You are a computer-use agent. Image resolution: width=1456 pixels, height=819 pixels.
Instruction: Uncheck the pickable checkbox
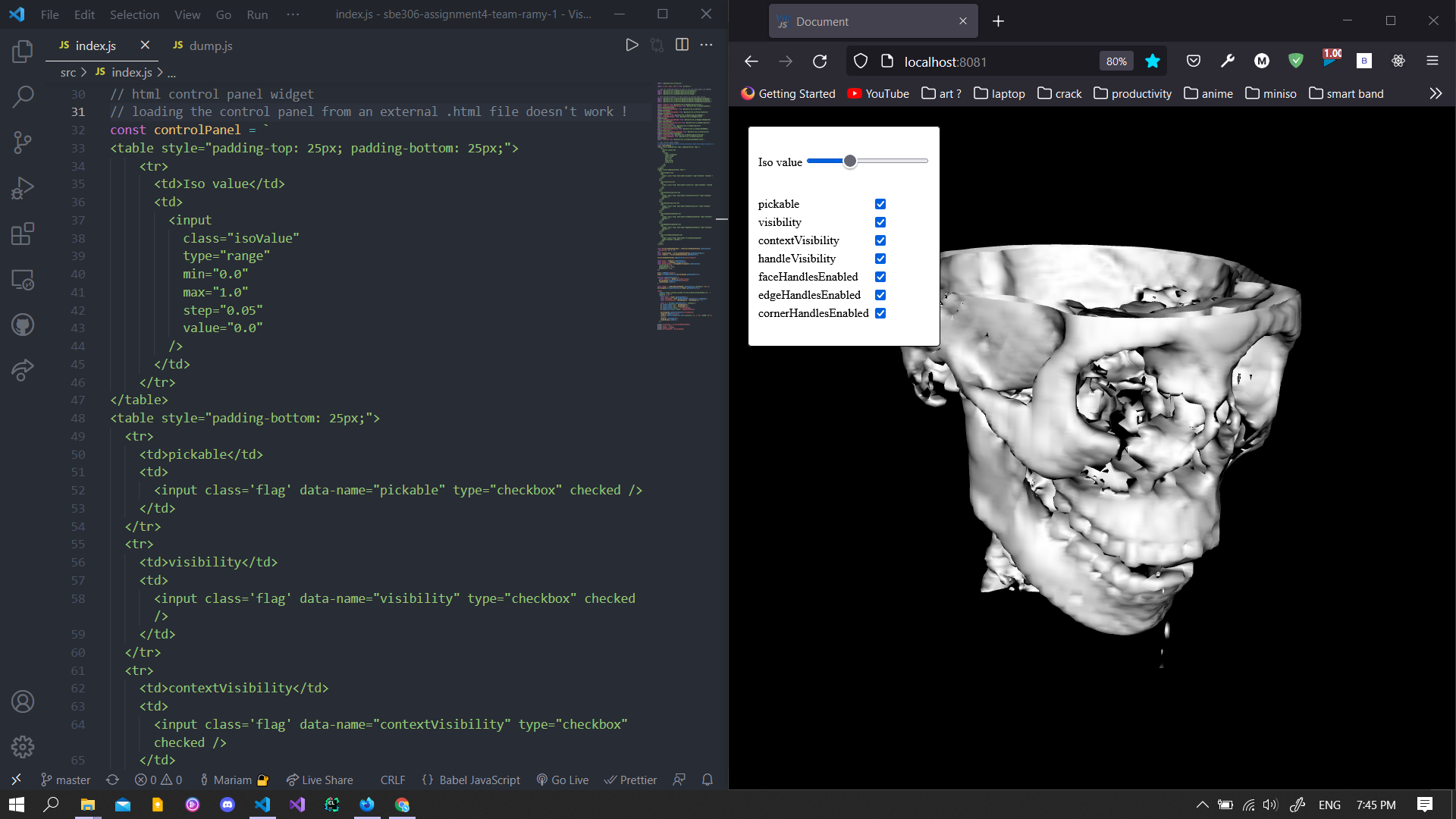[880, 204]
